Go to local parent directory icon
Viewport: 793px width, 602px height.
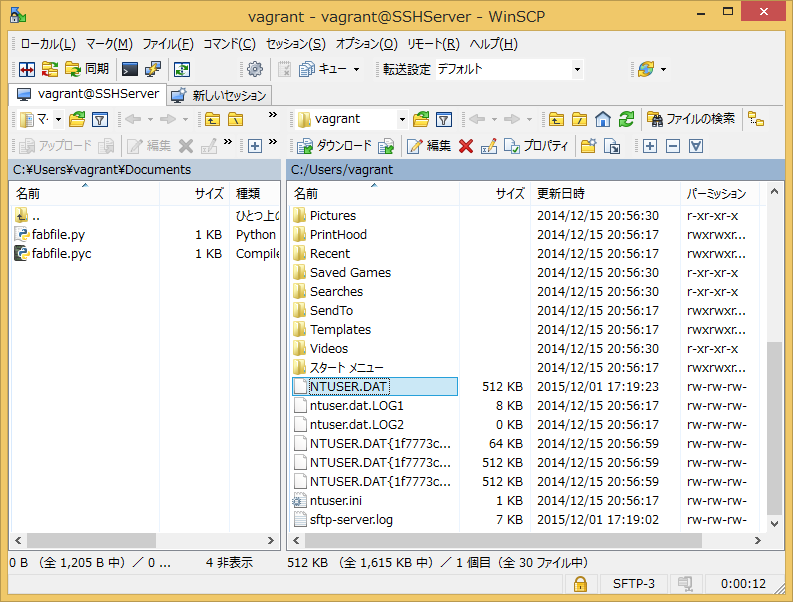point(212,120)
